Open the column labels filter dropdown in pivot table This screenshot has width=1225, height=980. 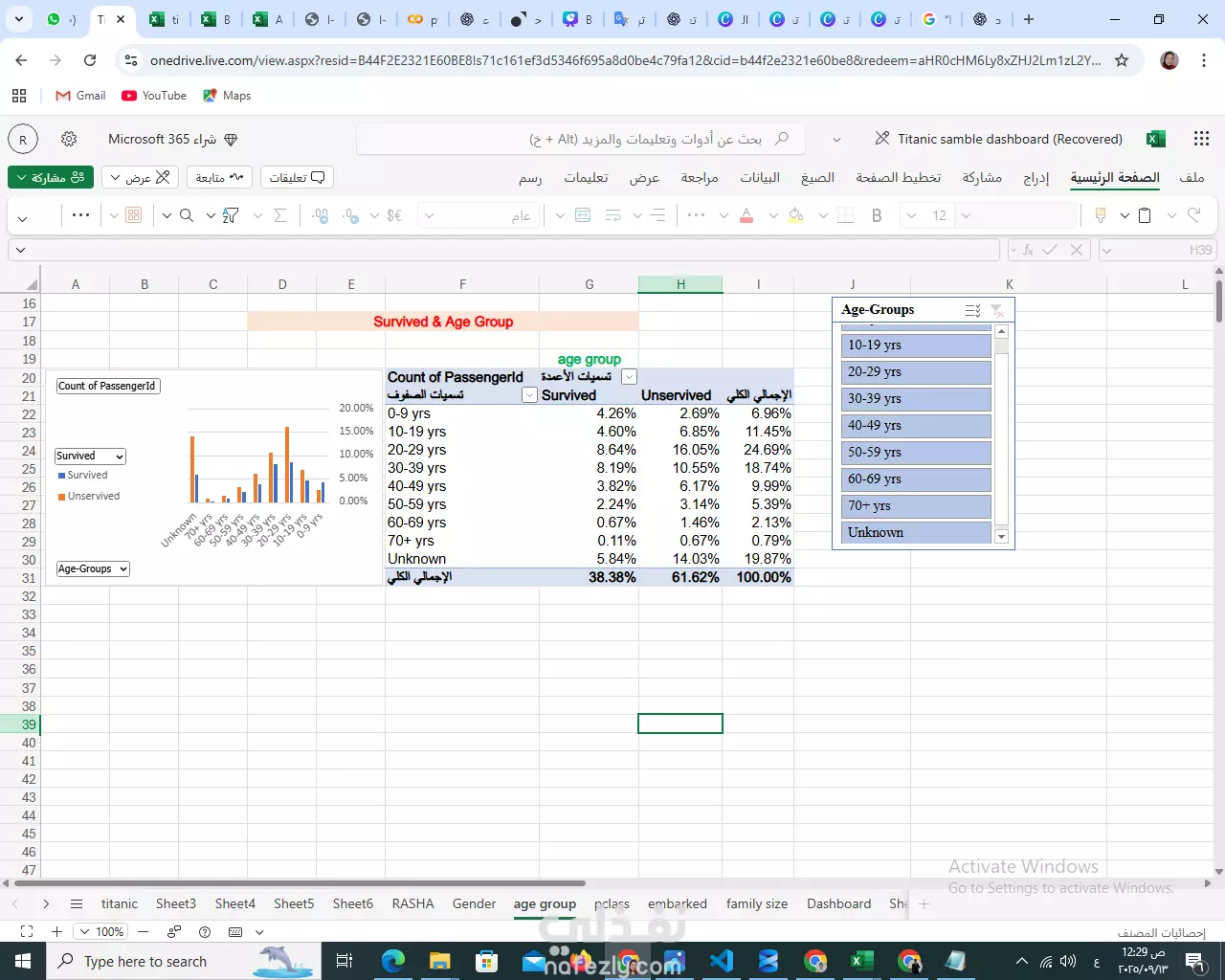(629, 377)
